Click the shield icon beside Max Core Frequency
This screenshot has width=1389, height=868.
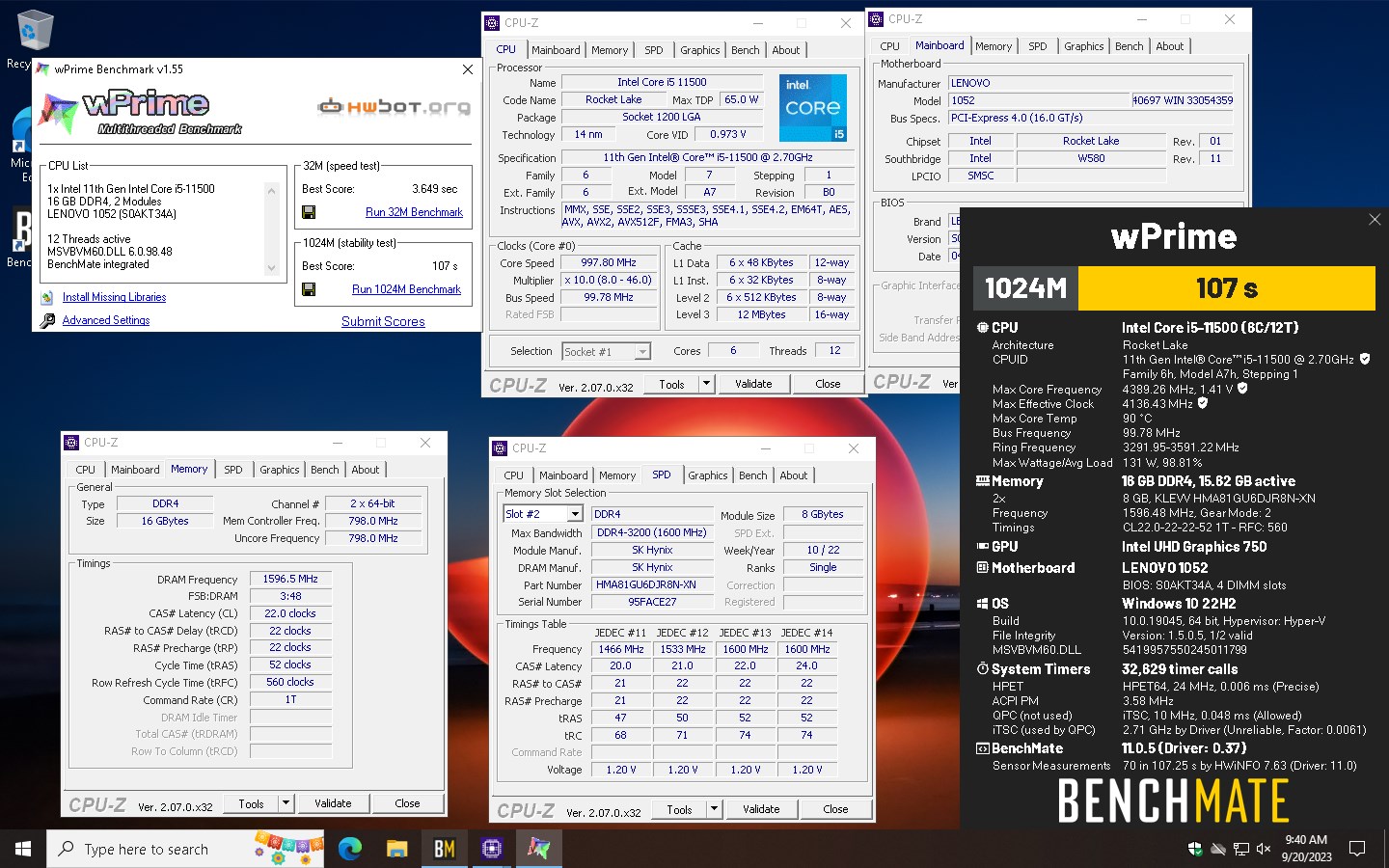[x=1242, y=389]
